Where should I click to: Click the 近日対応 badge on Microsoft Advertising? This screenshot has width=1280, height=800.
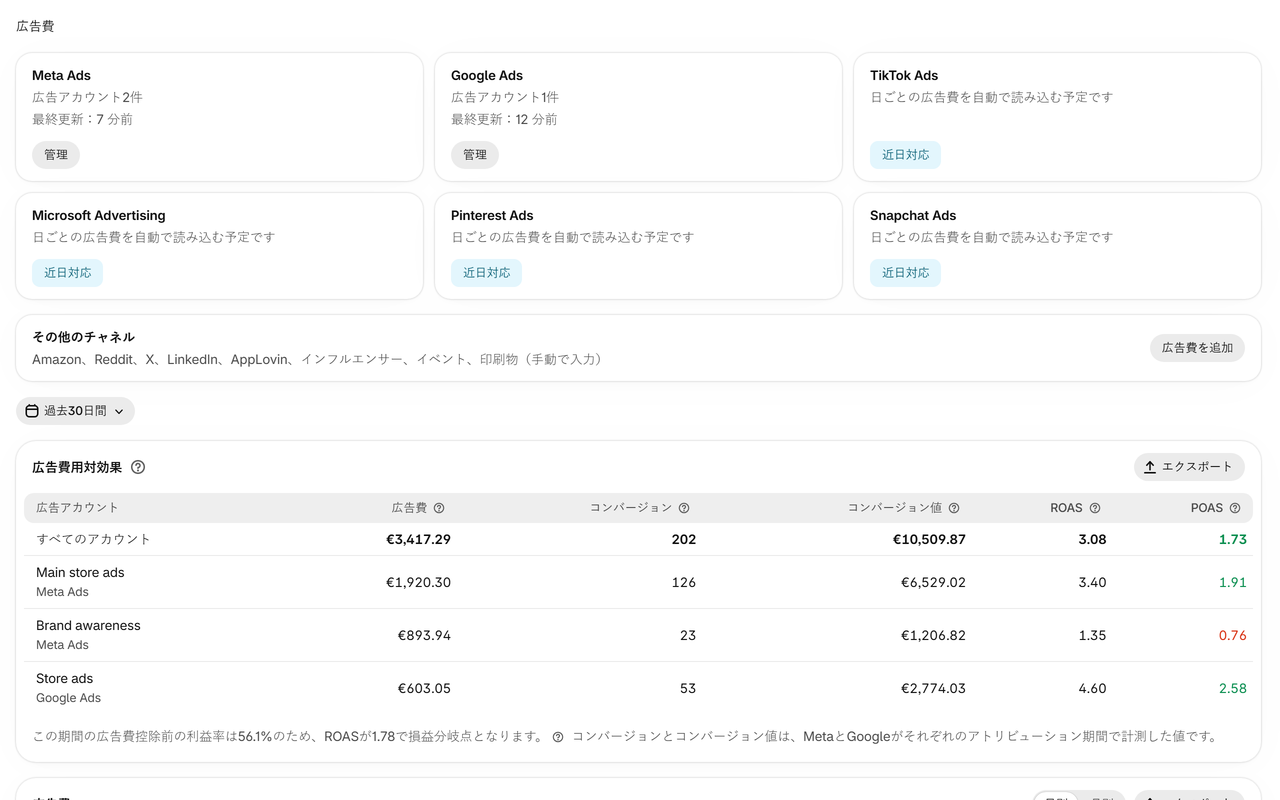click(x=67, y=273)
